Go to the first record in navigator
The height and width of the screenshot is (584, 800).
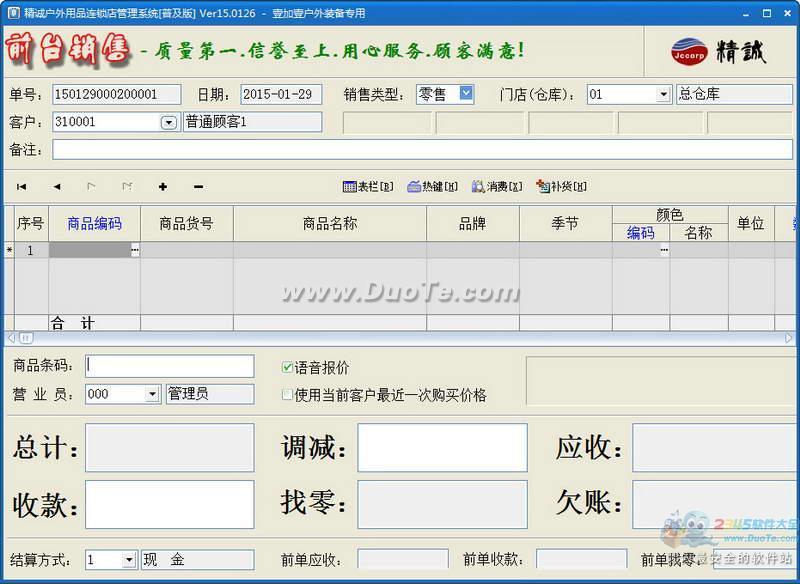click(22, 186)
